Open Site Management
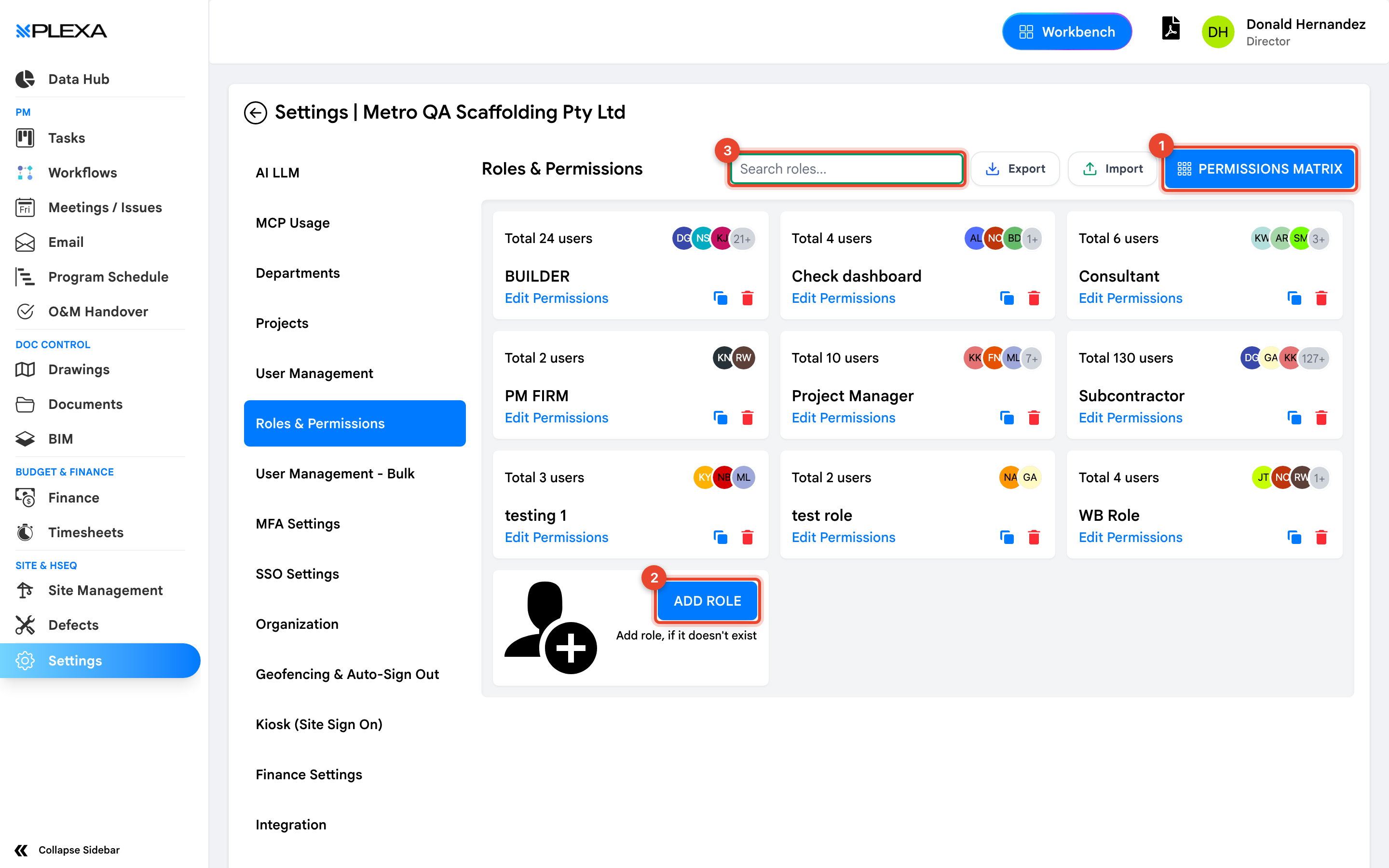The height and width of the screenshot is (868, 1389). click(x=105, y=590)
